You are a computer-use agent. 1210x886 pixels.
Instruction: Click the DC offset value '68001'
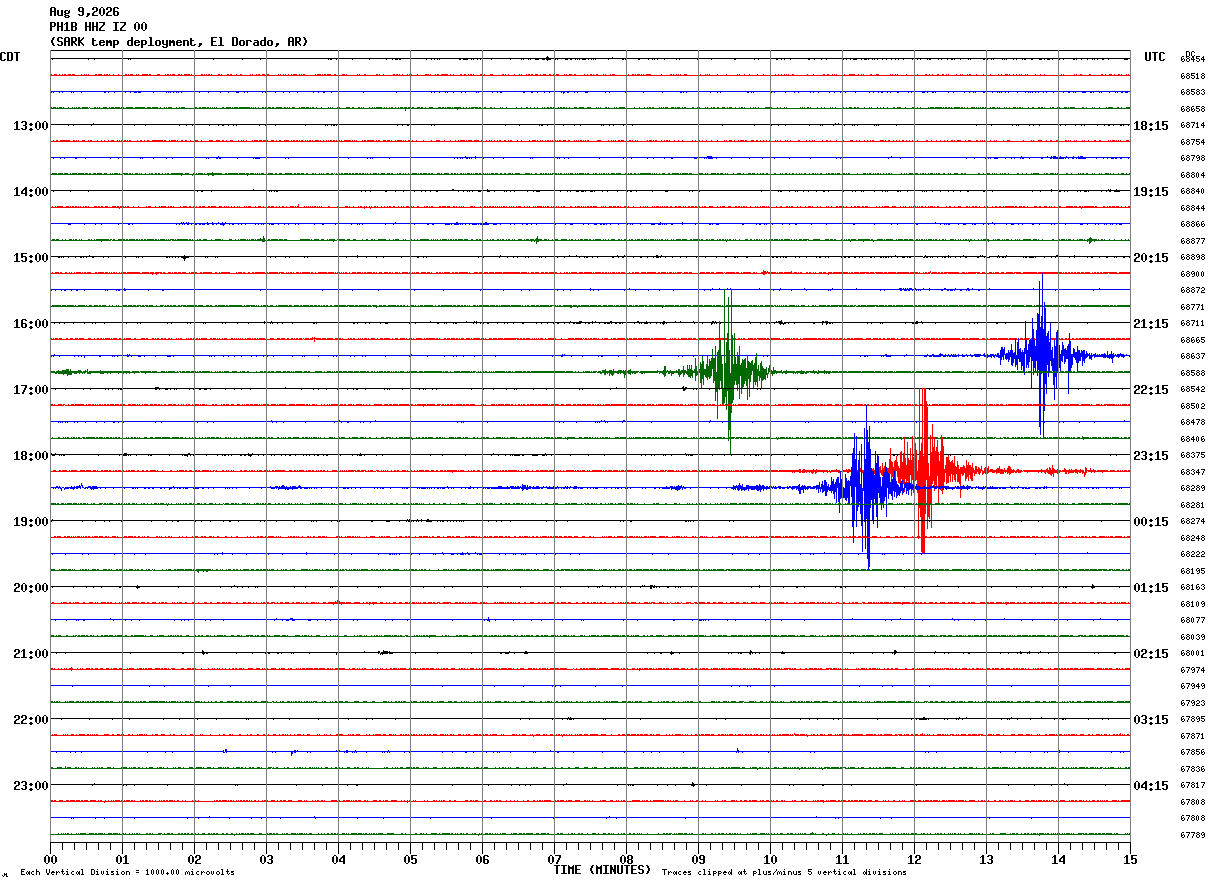(1192, 653)
